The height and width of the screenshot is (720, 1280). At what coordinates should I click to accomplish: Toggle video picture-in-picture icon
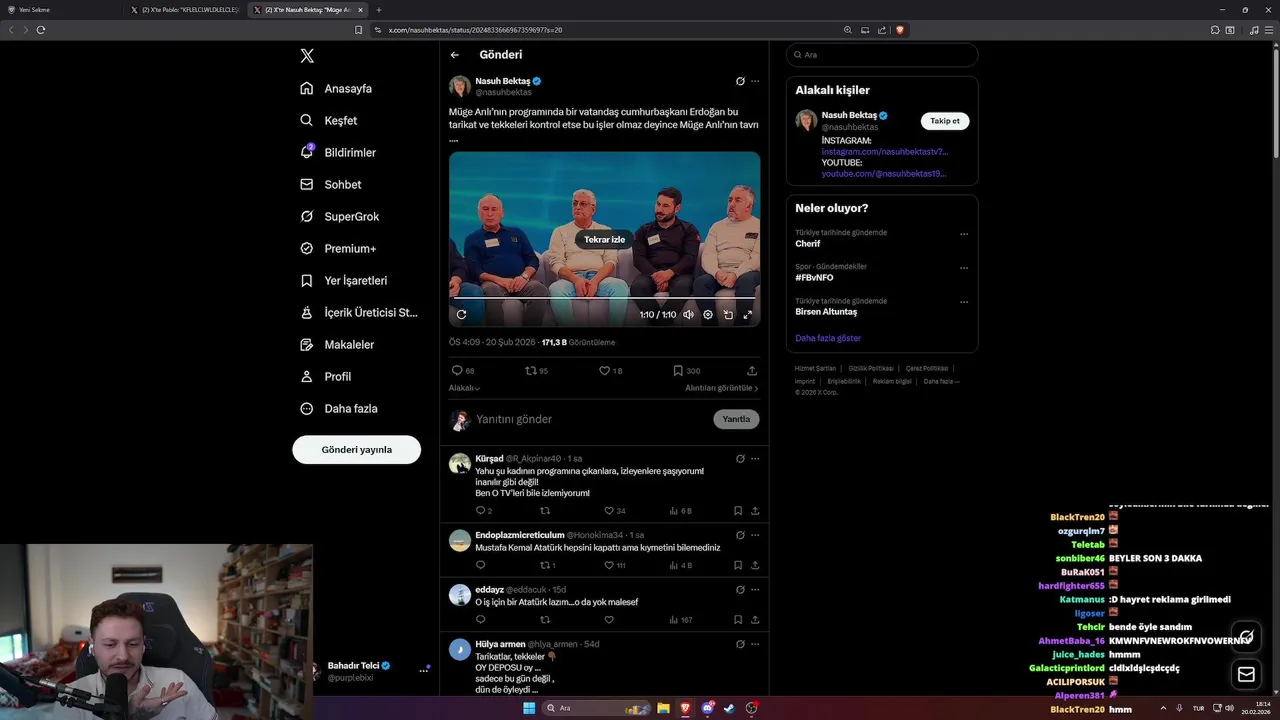728,314
